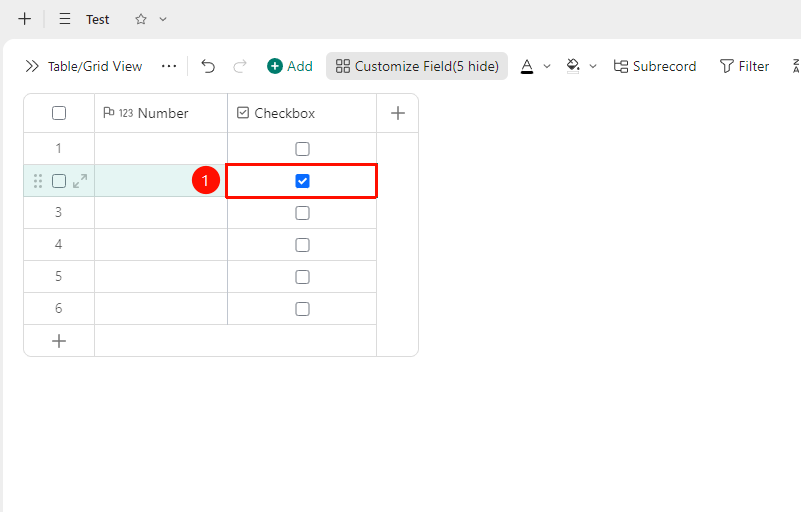
Task: Select the Number column header
Action: point(161,113)
